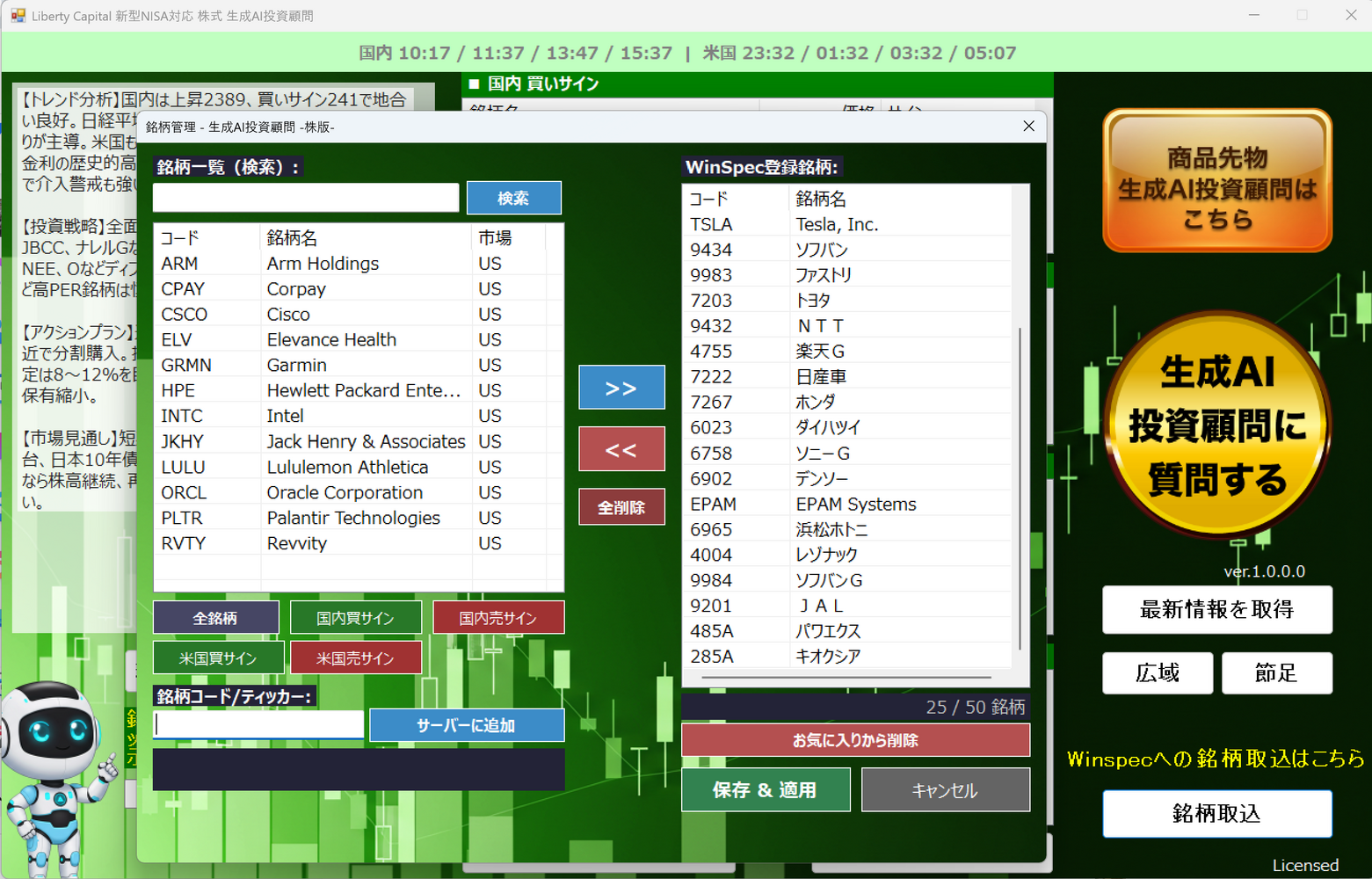
Task: Focus the 銘柄コード/ティッカー input field
Action: click(258, 724)
